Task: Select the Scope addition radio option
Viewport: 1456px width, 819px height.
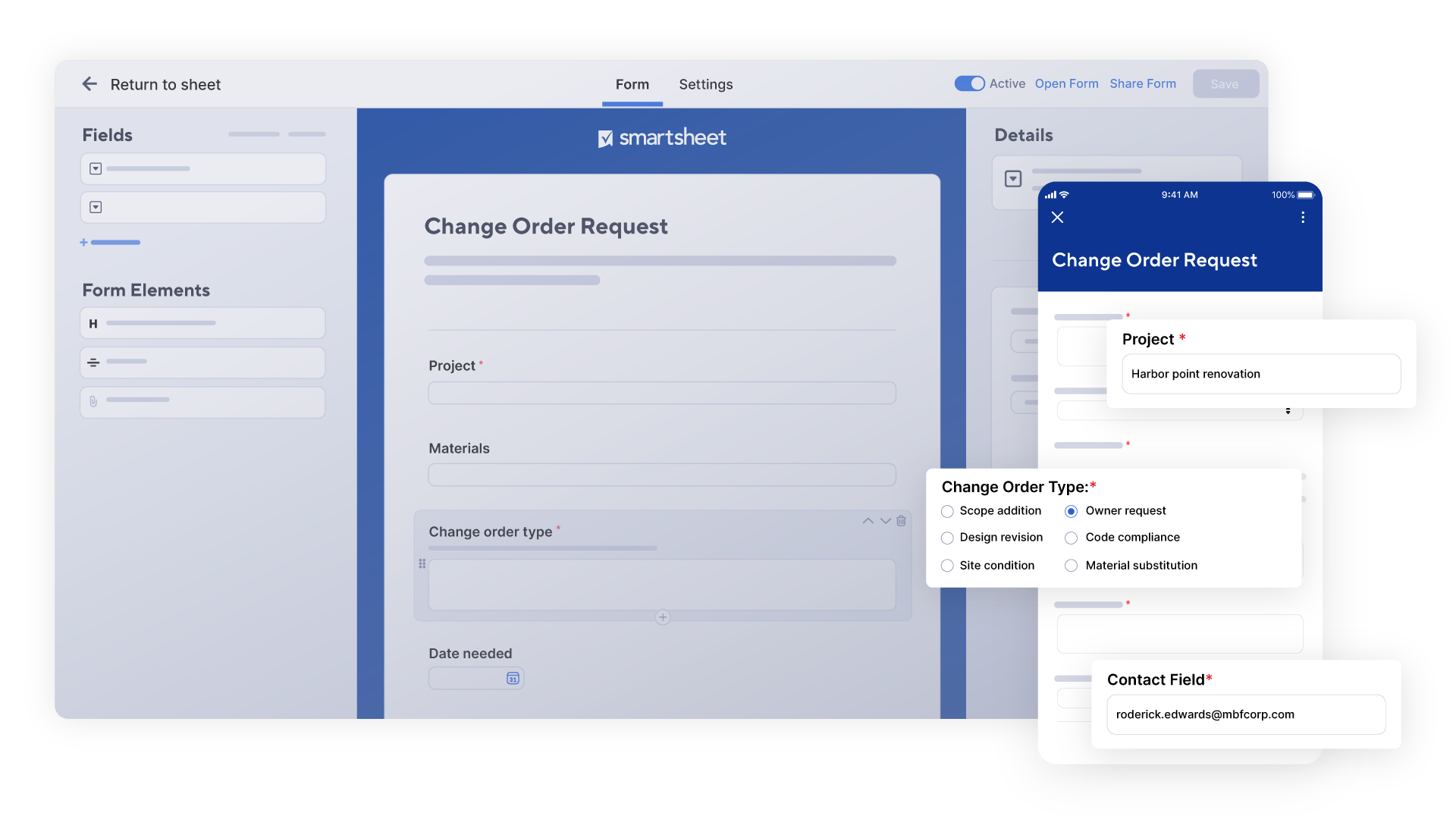Action: 947,512
